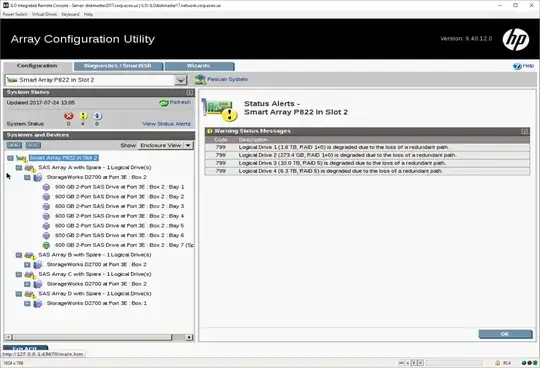The image size is (540, 368).
Task: Expand StorageWorks D2700 under Array B
Action: 27,265
